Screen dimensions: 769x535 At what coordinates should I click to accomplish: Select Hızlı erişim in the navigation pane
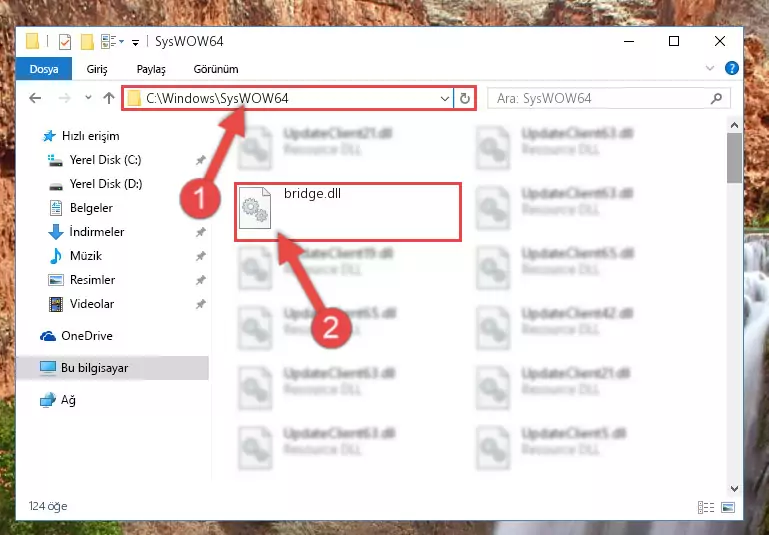90,136
